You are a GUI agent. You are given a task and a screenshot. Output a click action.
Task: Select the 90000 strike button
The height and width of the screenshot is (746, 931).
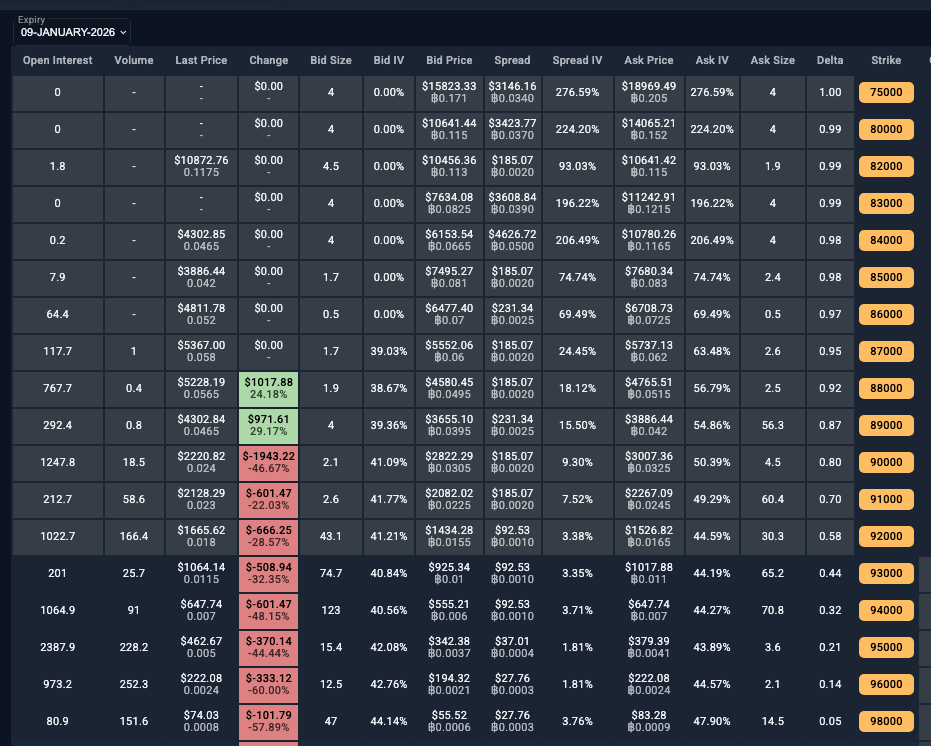pyautogui.click(x=886, y=462)
